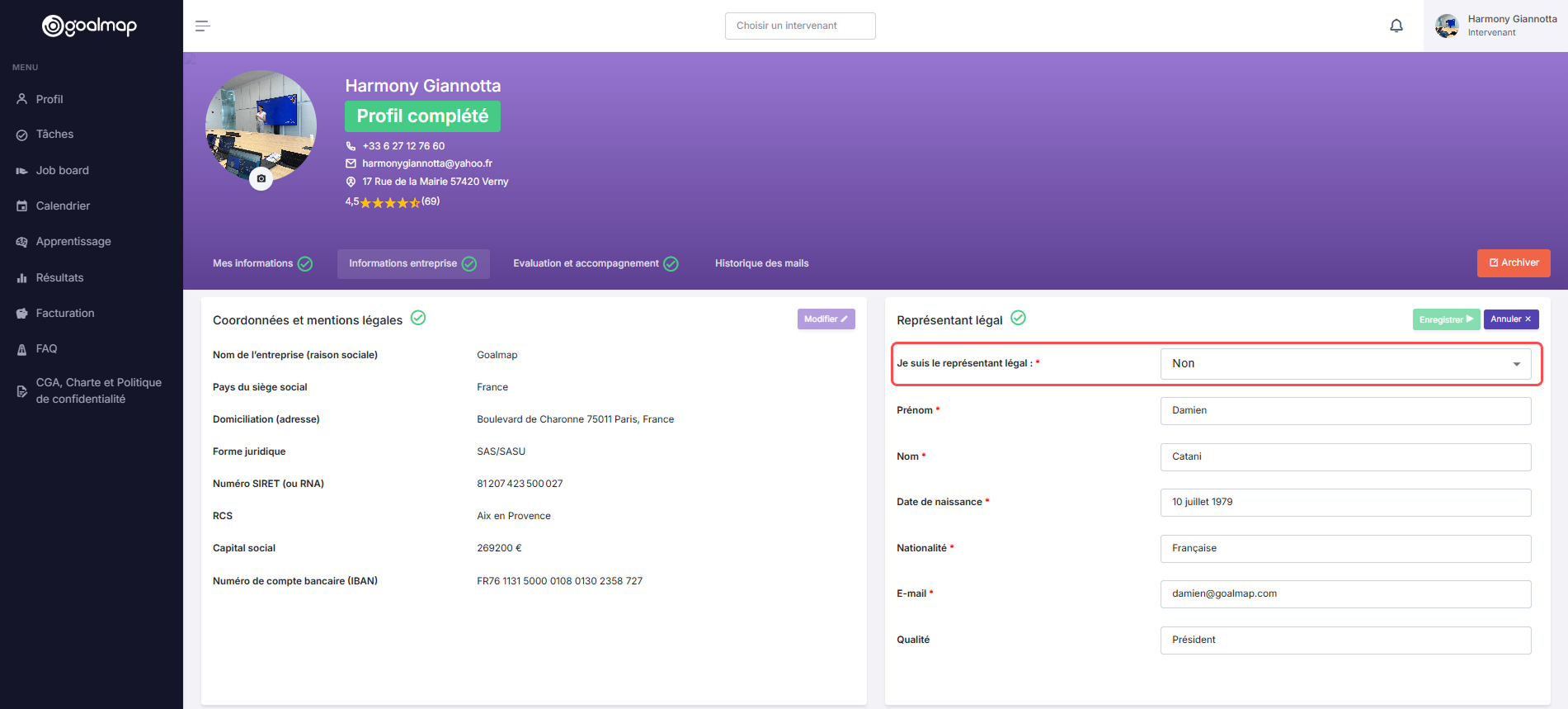Click the Facturation icon in sidebar
This screenshot has width=1568, height=709.
coord(22,314)
